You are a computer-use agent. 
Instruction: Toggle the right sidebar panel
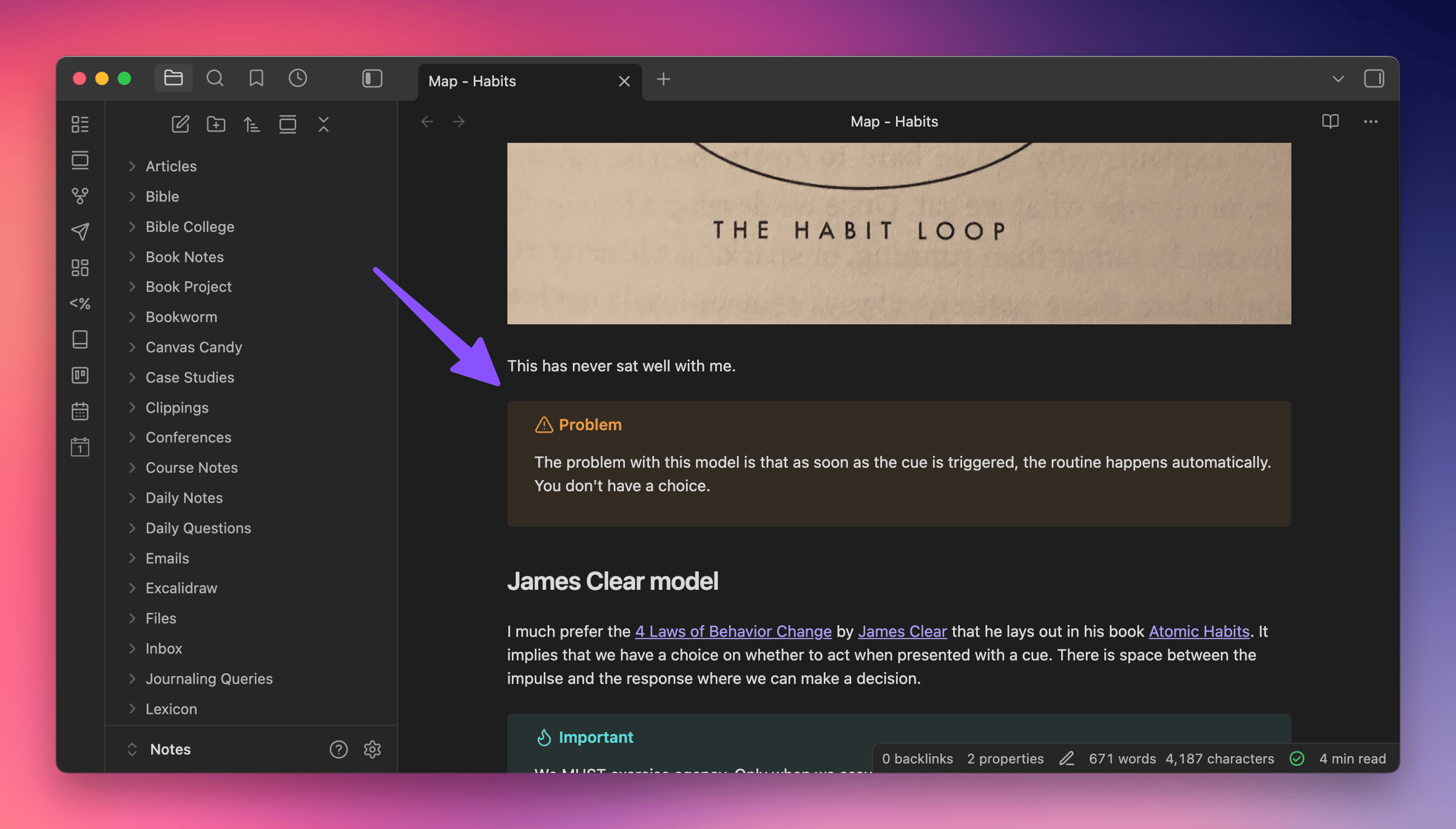[1373, 78]
